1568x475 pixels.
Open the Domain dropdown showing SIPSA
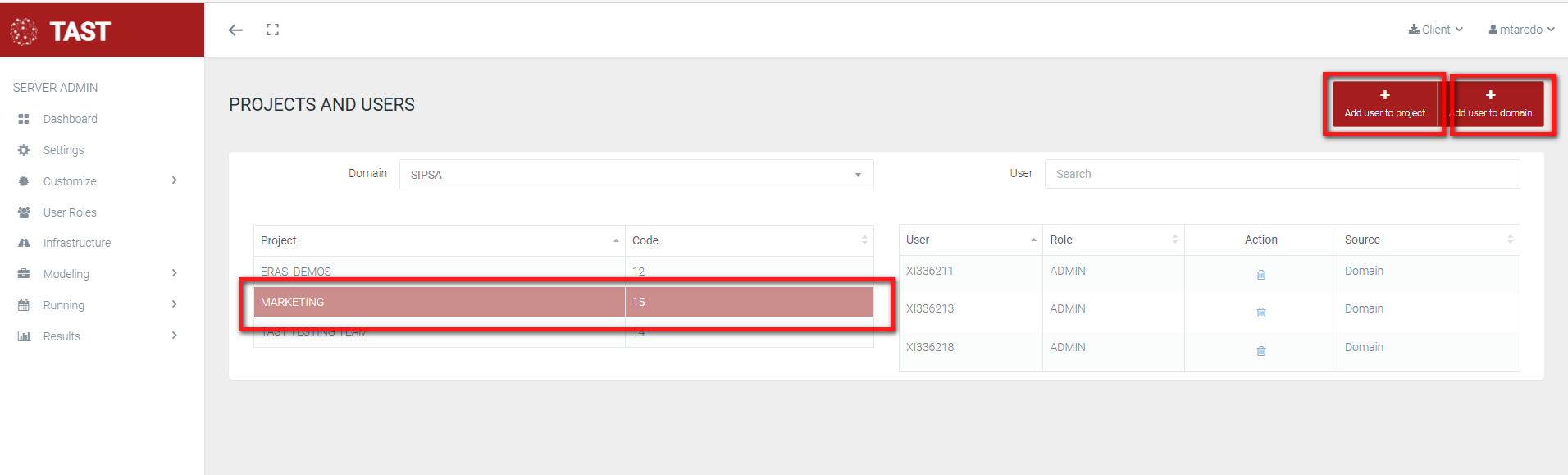(x=636, y=175)
